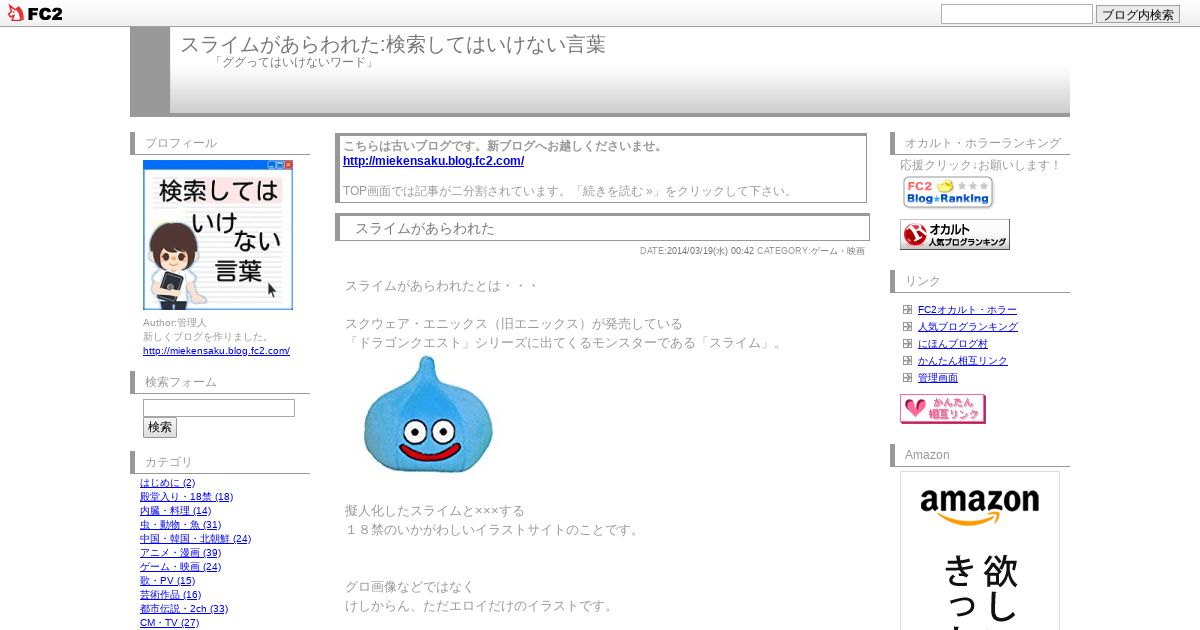Viewport: 1200px width, 630px height.
Task: Click the bullet icon beside FC2オカルト・ホラー
Action: [908, 310]
